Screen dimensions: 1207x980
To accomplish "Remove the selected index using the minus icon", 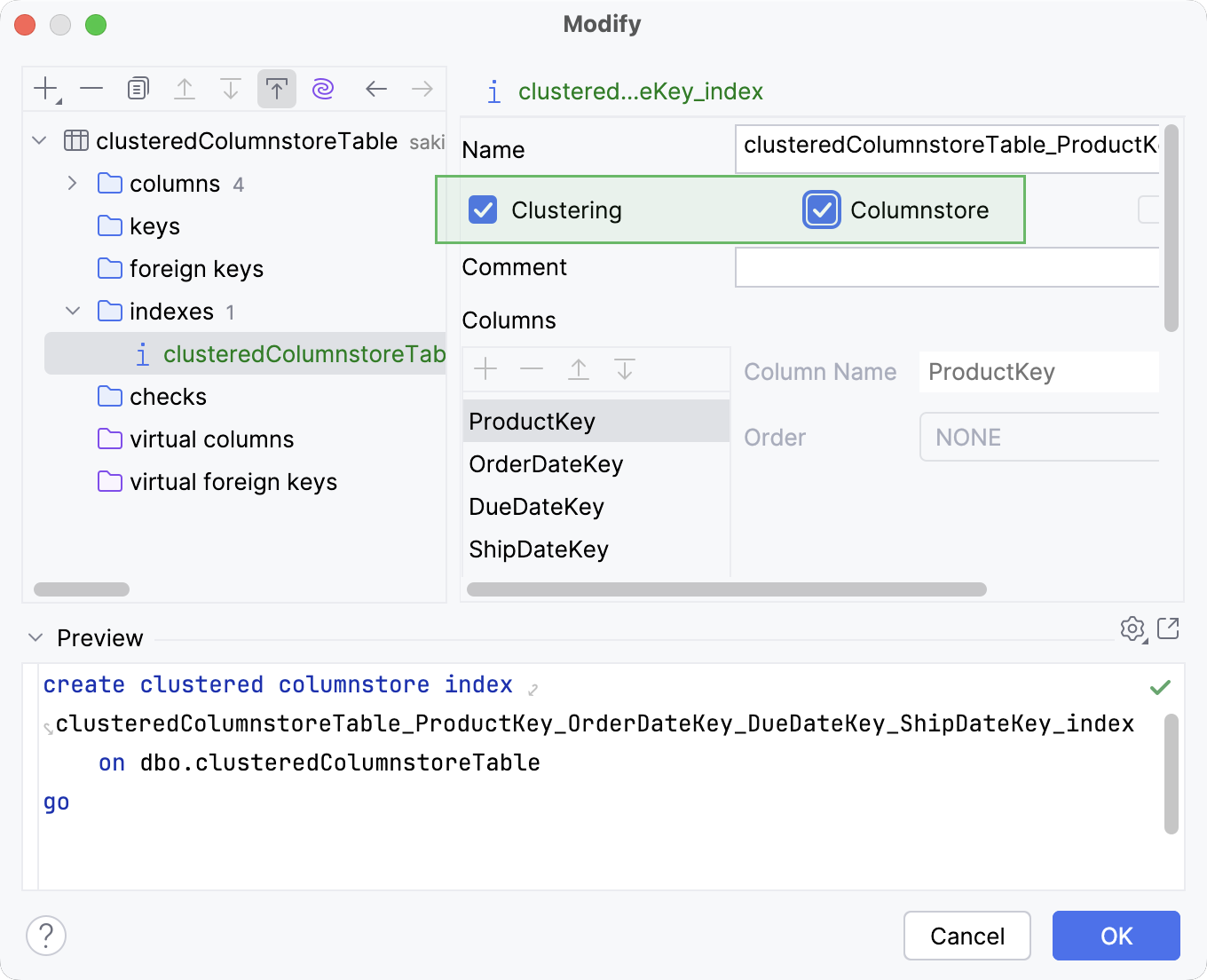I will coord(91,88).
